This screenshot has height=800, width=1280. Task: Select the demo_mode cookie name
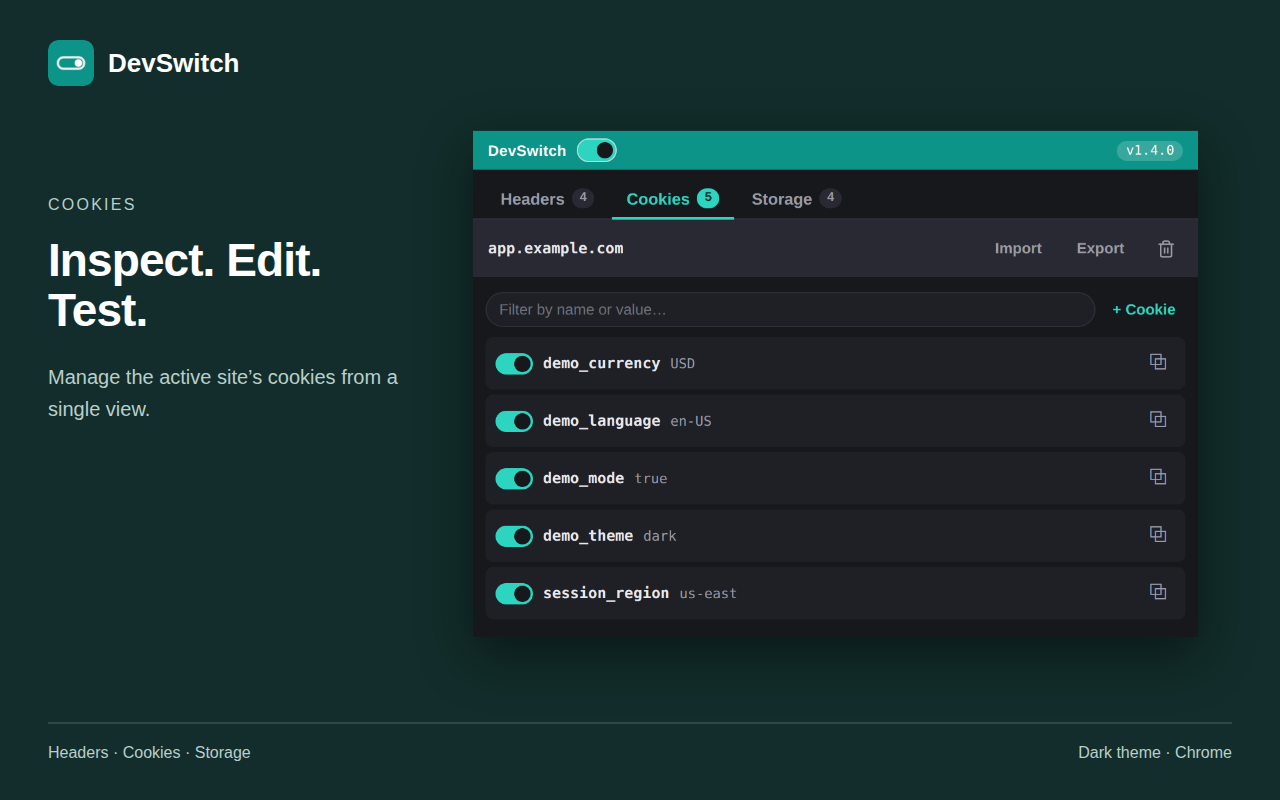[583, 478]
